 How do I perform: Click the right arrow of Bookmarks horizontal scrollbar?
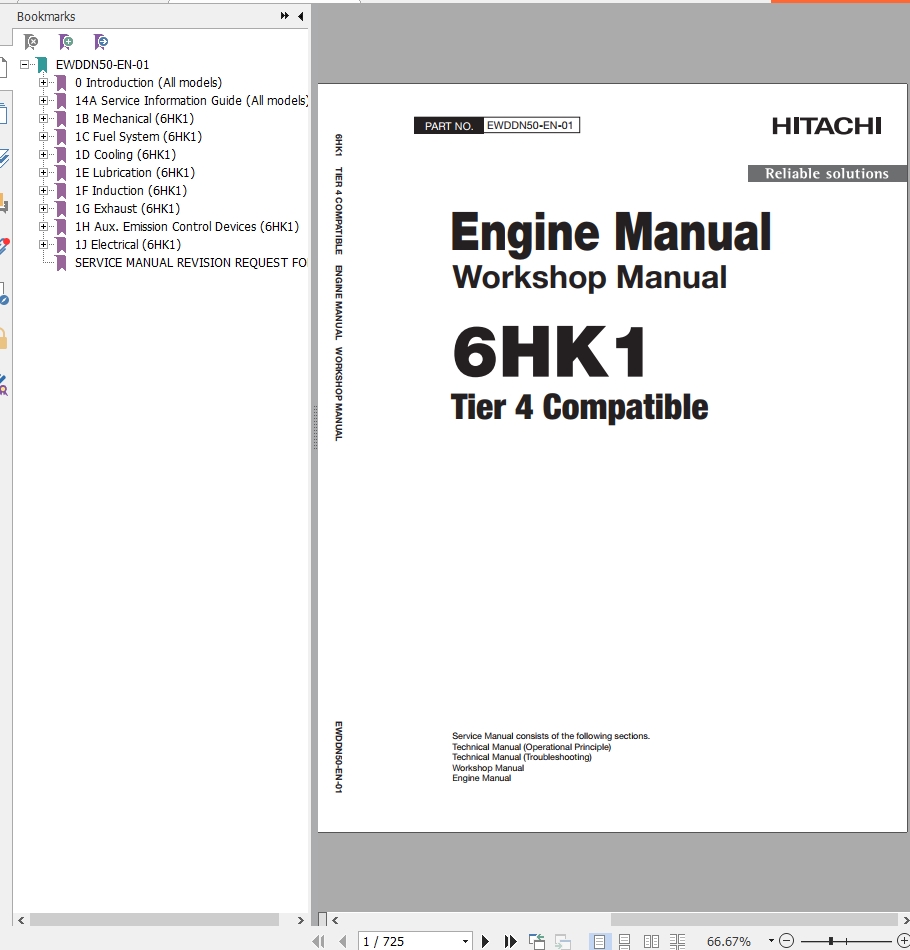pos(301,920)
